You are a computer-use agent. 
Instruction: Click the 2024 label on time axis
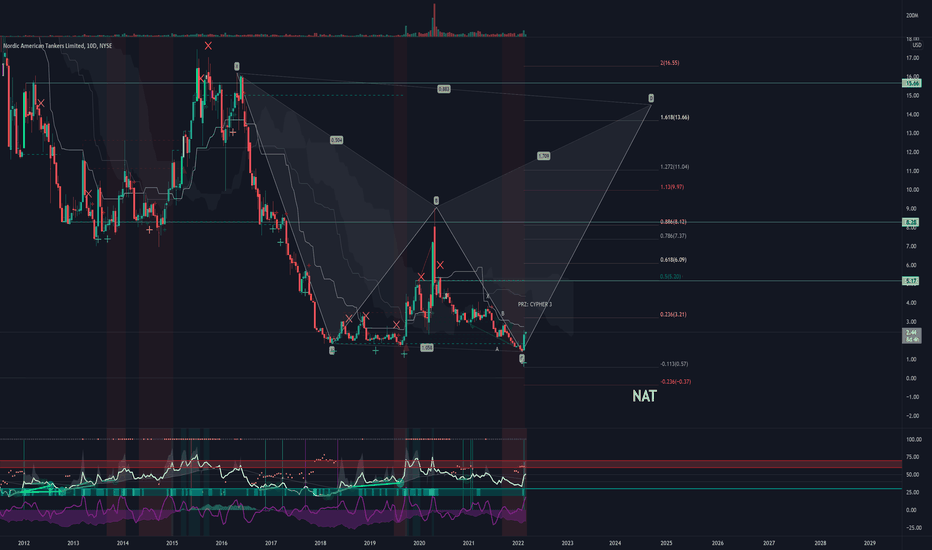[x=615, y=543]
